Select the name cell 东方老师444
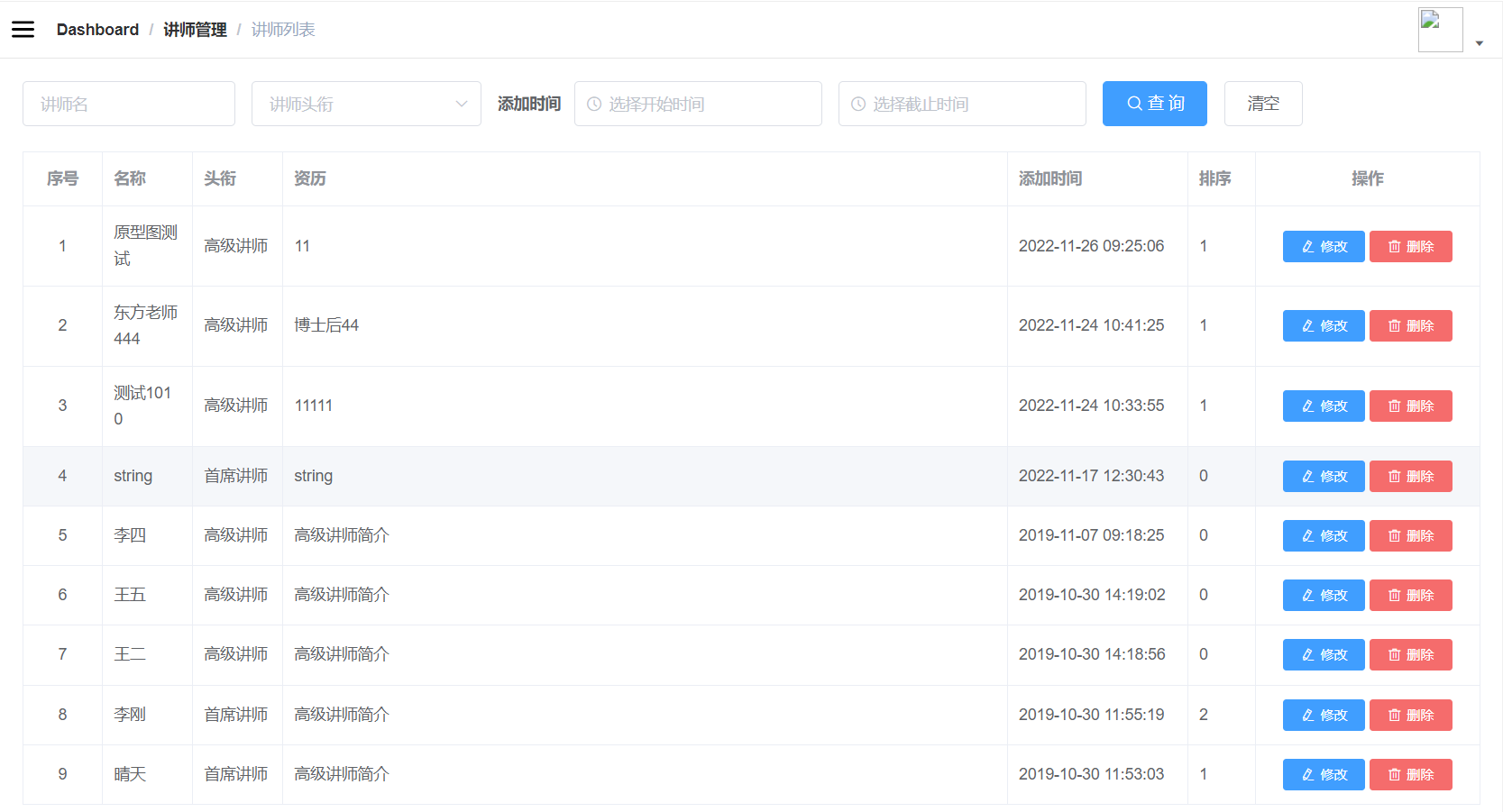The width and height of the screenshot is (1503, 812). (x=145, y=325)
